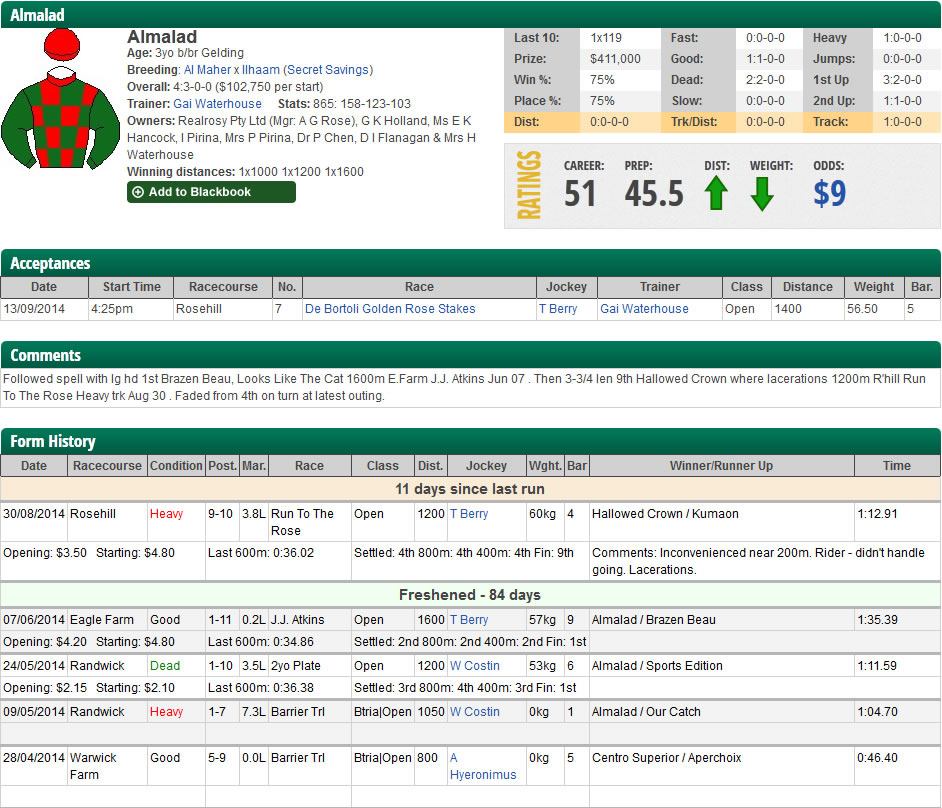Click the Form History section header
This screenshot has width=942, height=808.
(470, 442)
